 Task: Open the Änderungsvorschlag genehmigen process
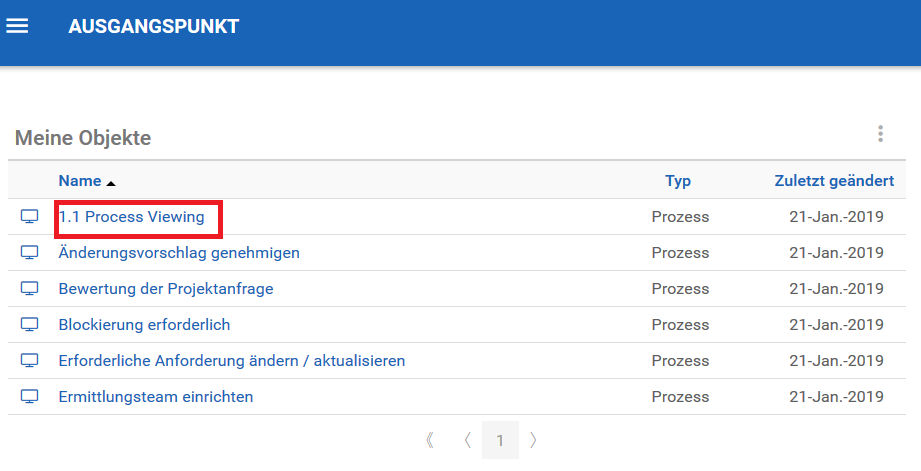(x=179, y=253)
